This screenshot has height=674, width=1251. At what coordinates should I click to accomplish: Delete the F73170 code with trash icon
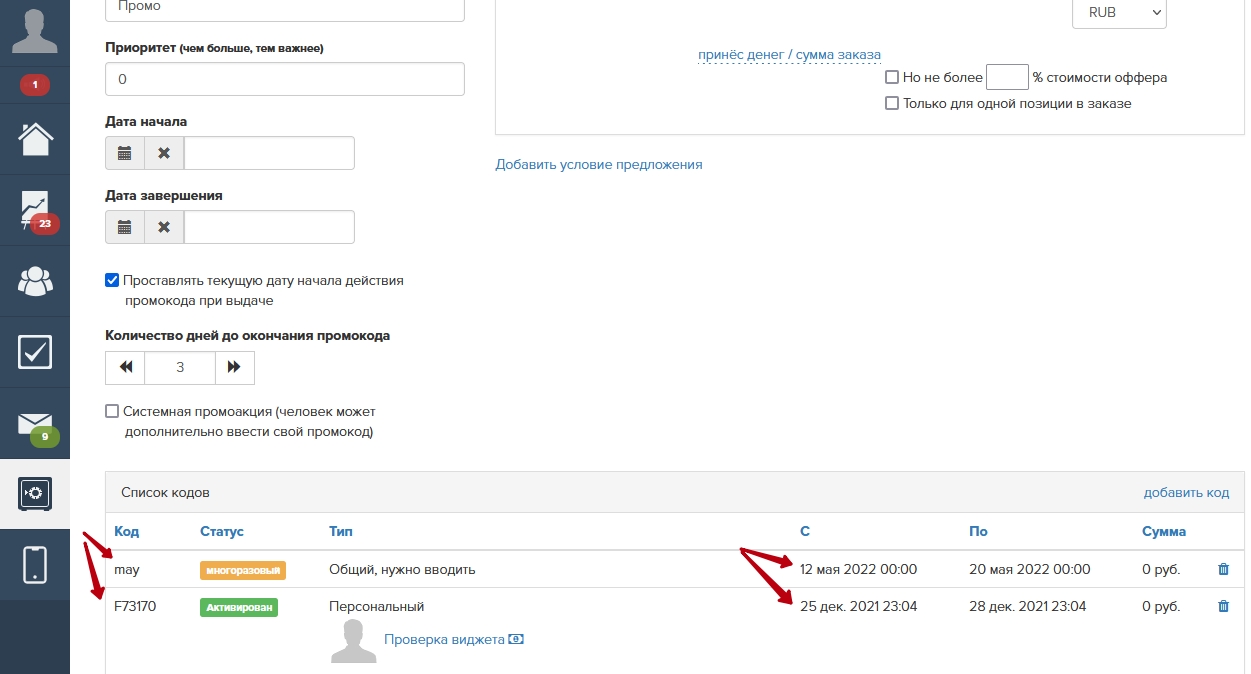[1223, 606]
